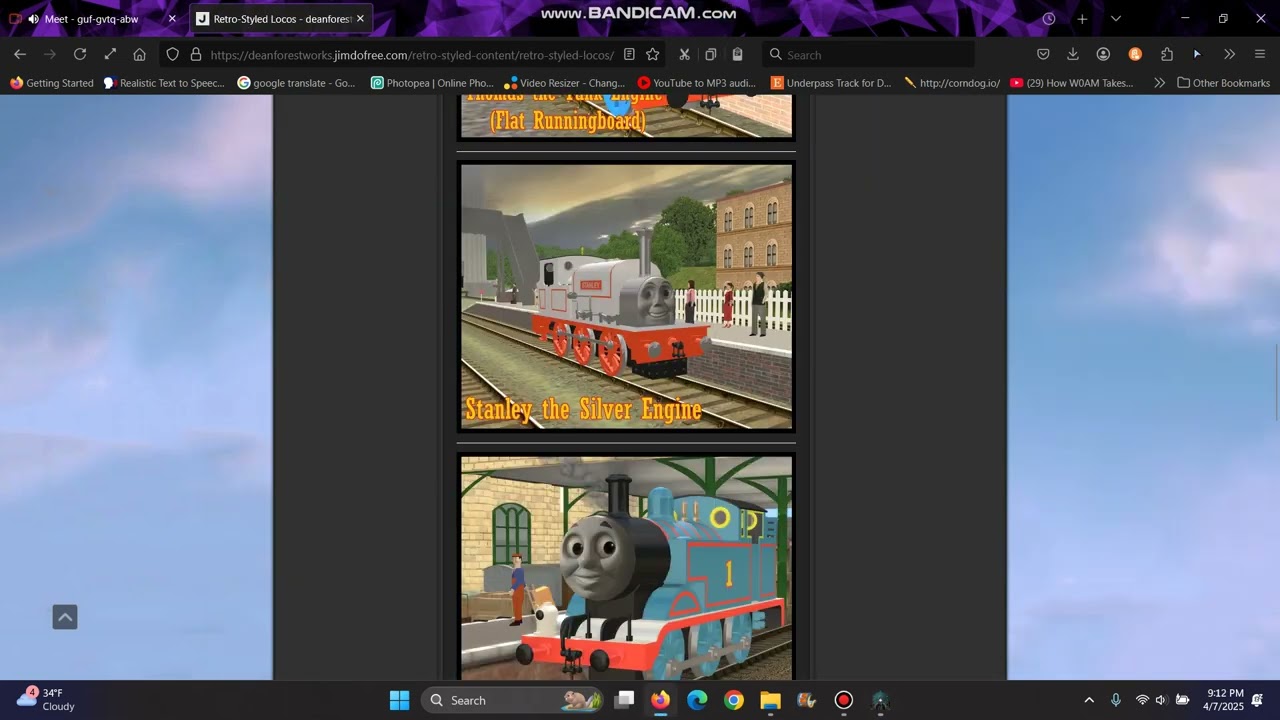Go back to the previous page
This screenshot has height=720, width=1280.
[20, 54]
